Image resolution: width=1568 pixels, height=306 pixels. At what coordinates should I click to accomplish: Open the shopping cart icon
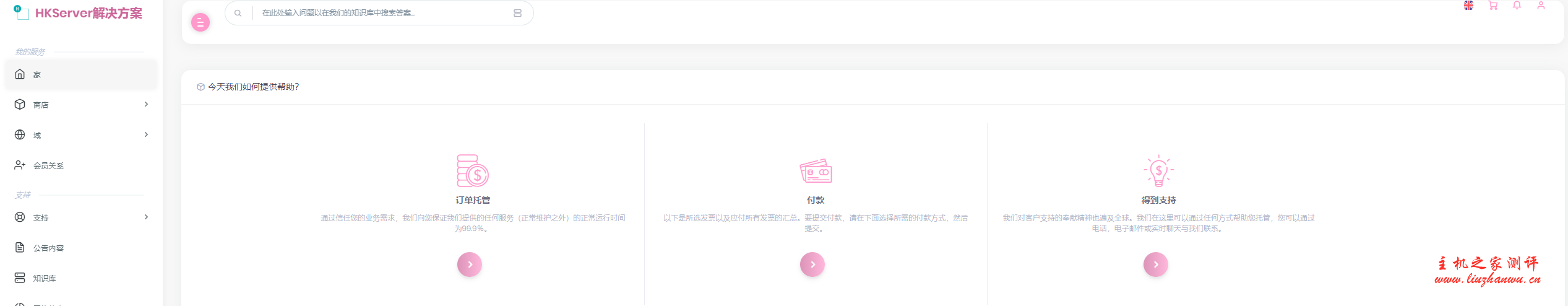1493,6
